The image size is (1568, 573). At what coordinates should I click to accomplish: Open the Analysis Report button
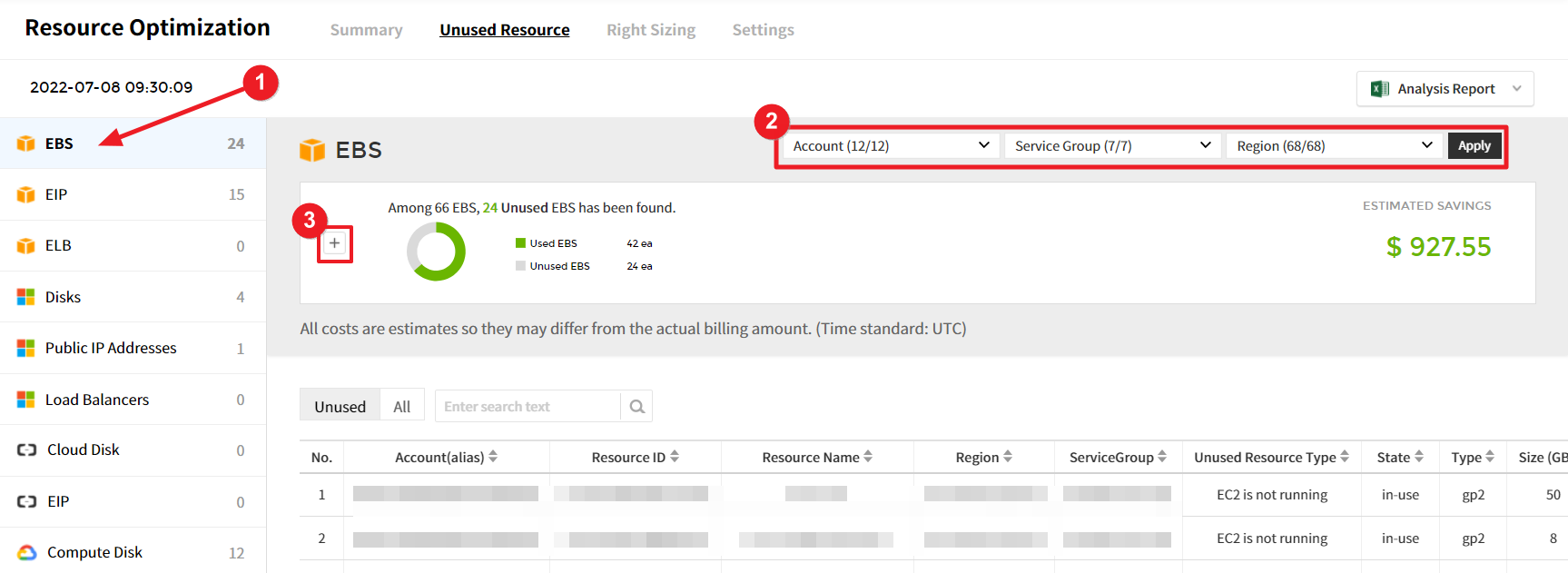(1445, 89)
